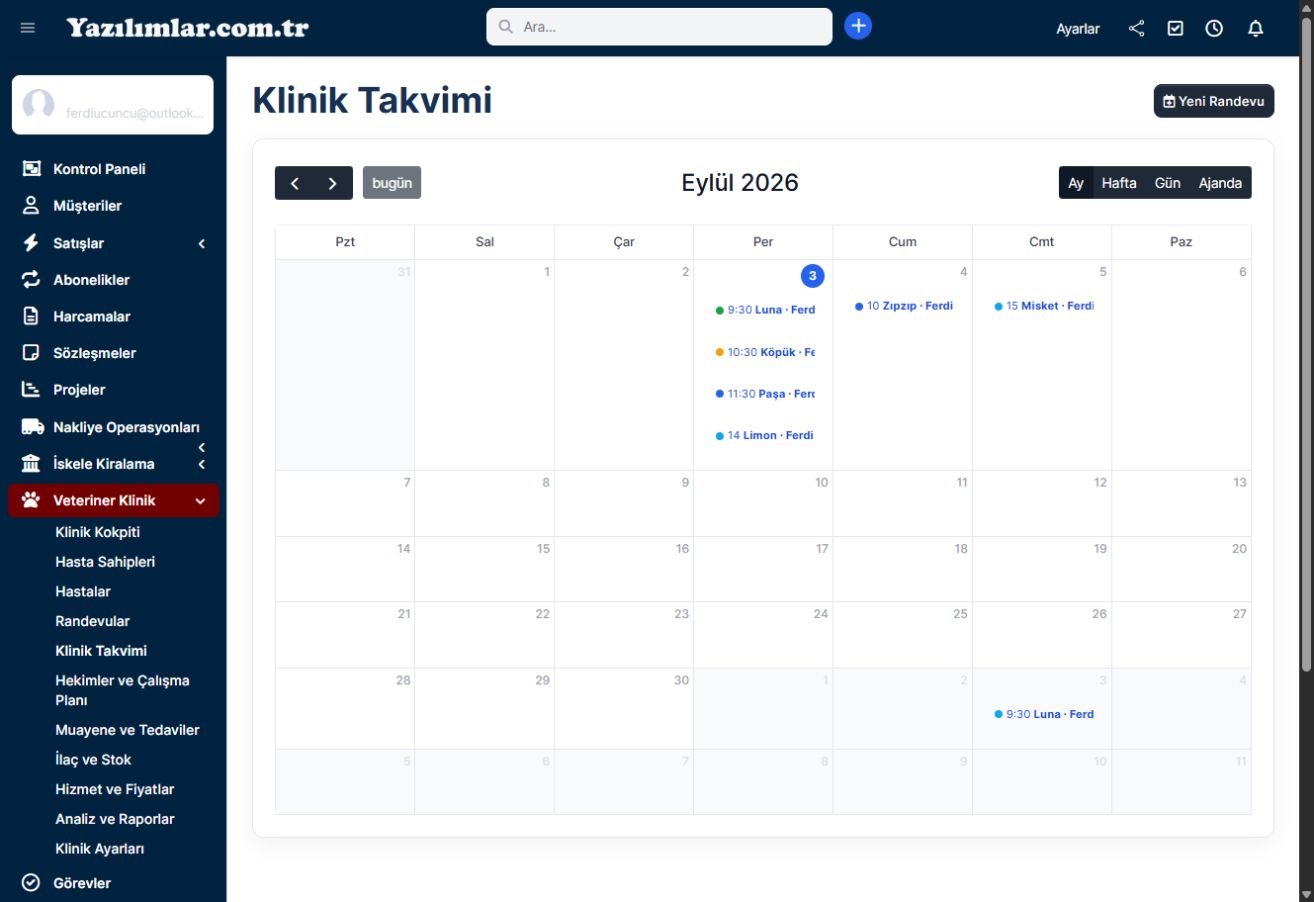Open the 10:30 Köpük appointment
The width and height of the screenshot is (1314, 902).
(x=765, y=352)
